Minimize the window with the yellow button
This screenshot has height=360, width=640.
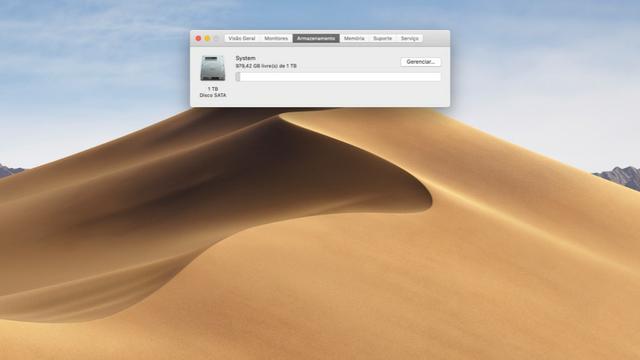[207, 38]
